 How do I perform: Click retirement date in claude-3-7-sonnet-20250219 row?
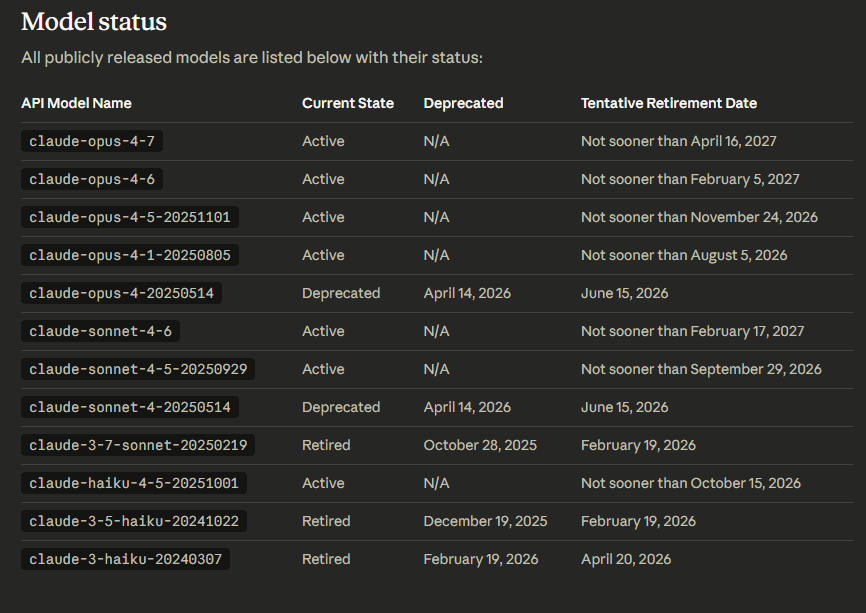tap(638, 445)
